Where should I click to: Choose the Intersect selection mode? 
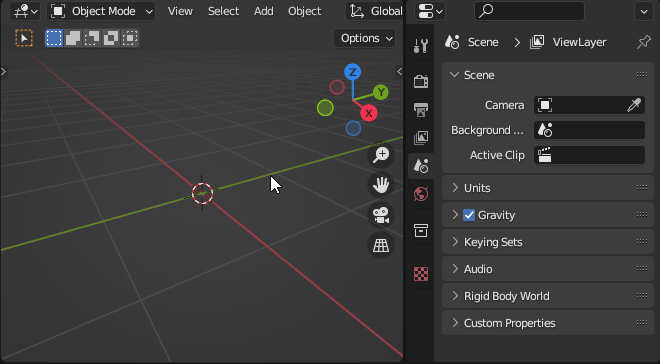point(130,38)
